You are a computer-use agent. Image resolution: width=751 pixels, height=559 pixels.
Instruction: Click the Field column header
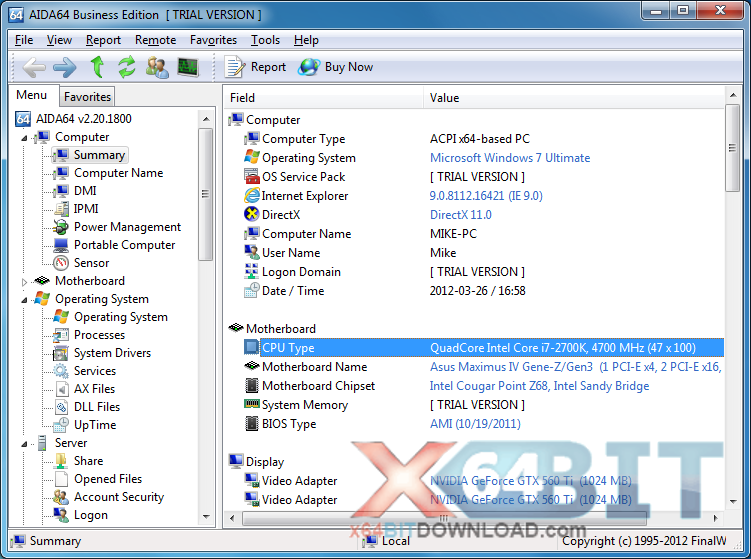click(324, 98)
